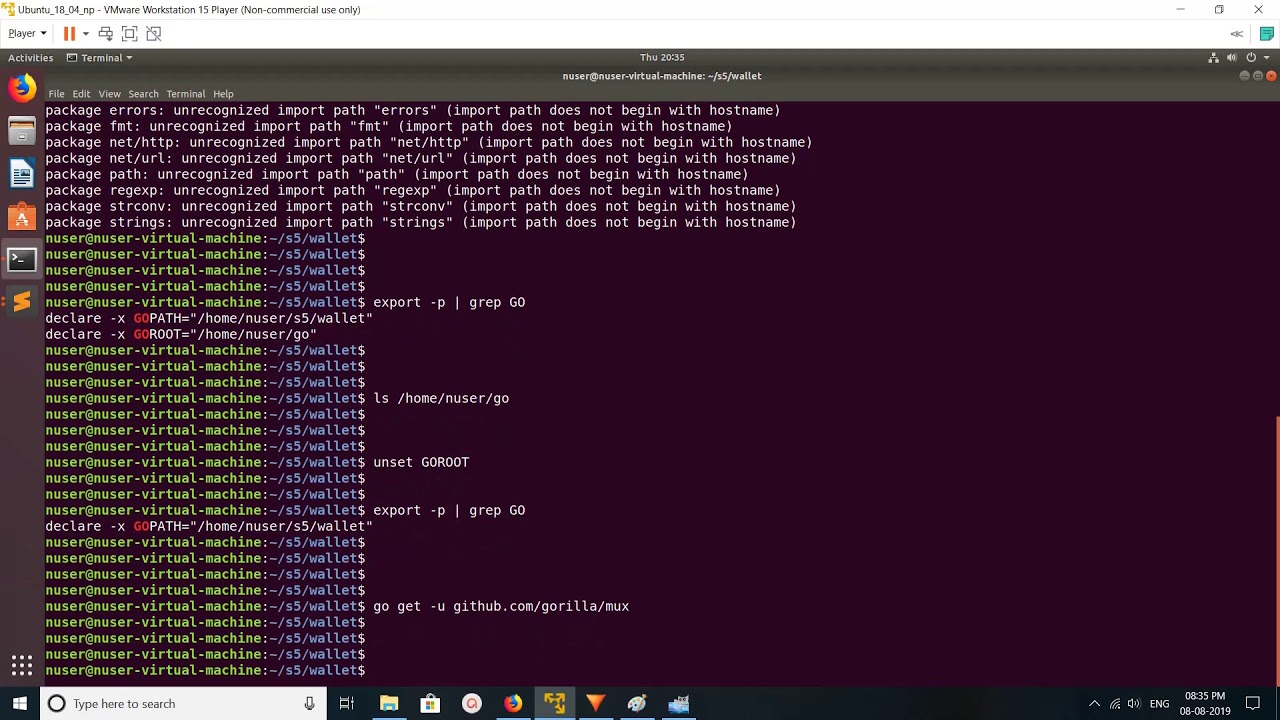Open the Terminal app menu in top bar
The width and height of the screenshot is (1280, 720).
click(100, 58)
